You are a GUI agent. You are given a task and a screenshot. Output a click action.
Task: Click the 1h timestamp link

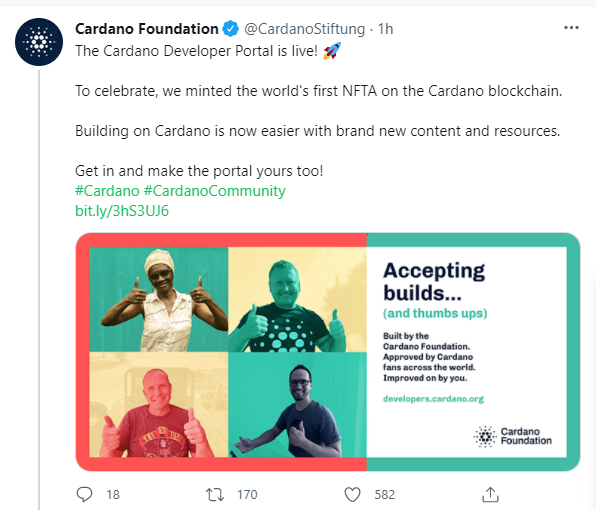pos(385,29)
